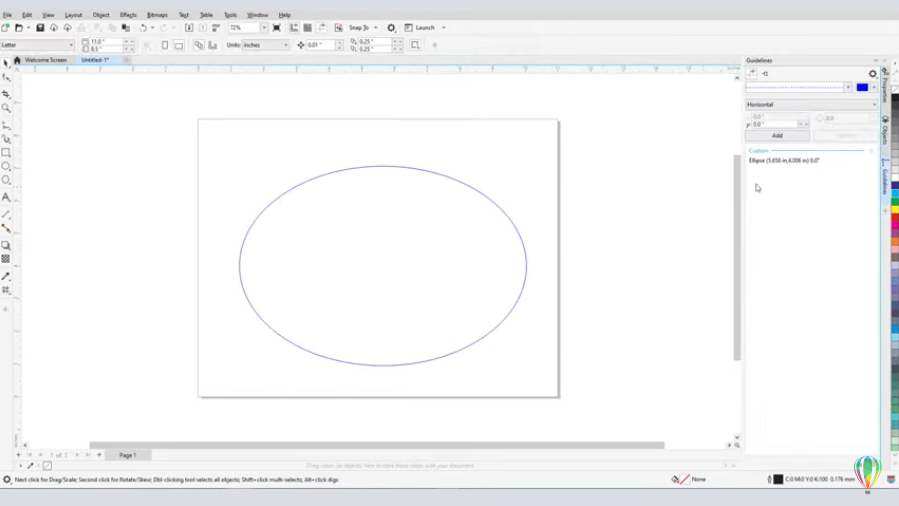
Task: Select the Interactive Fill tool
Action: [x=6, y=290]
